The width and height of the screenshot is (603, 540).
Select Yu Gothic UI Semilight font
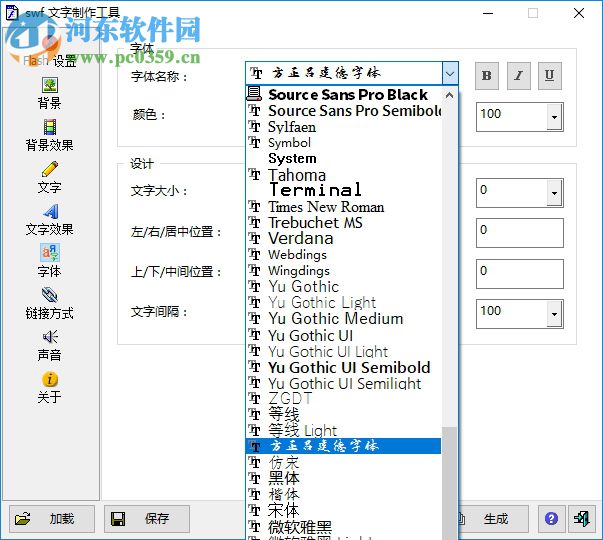pos(343,383)
